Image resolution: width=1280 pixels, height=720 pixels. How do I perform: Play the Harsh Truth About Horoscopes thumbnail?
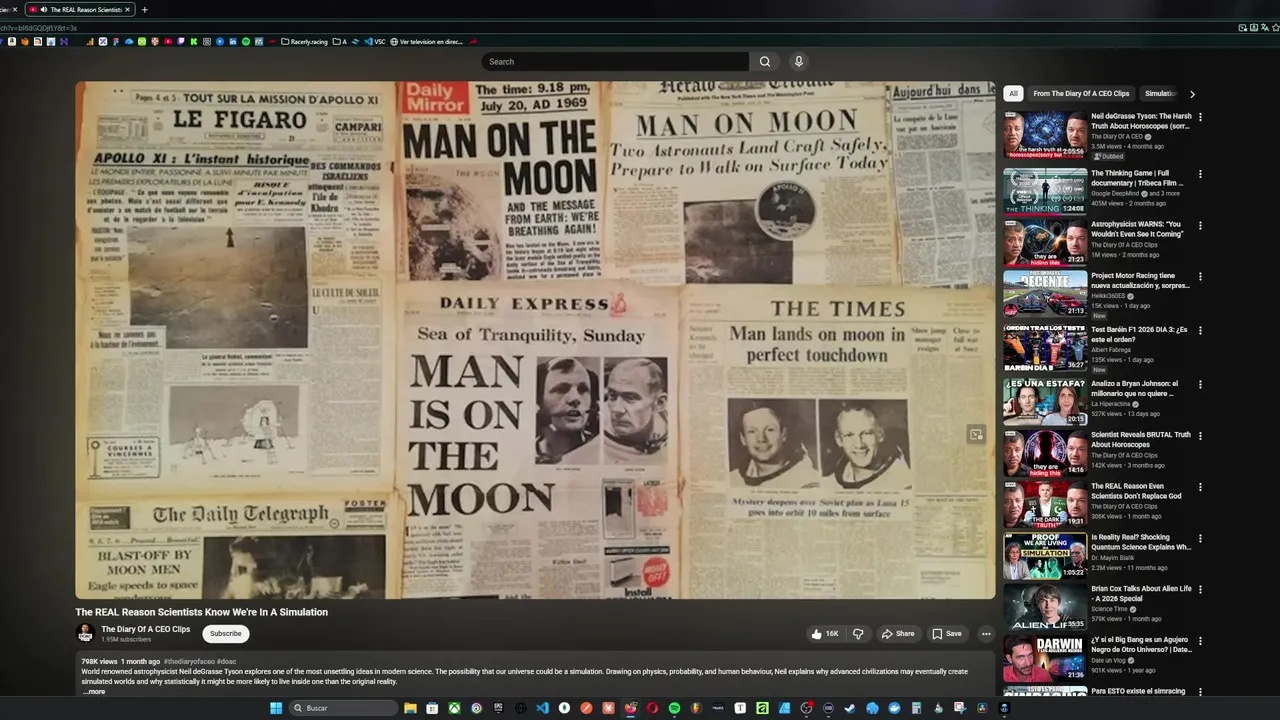coord(1045,135)
